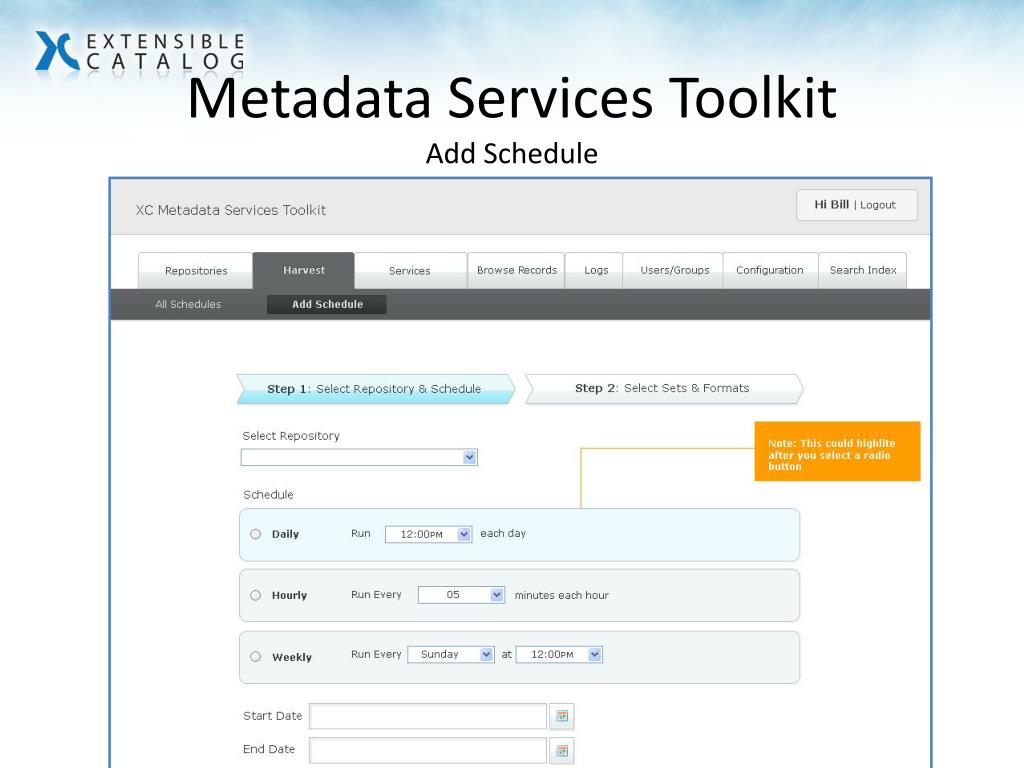The image size is (1024, 768).
Task: Click the 'minutes each hour' label
Action: pos(562,596)
